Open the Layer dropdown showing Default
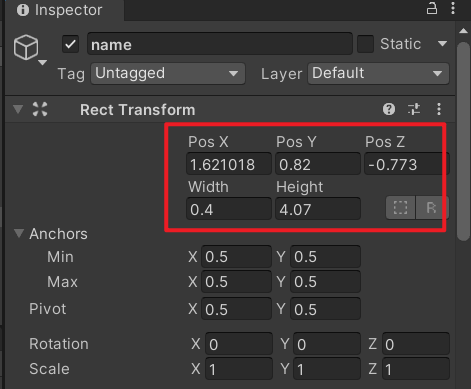 pos(378,73)
